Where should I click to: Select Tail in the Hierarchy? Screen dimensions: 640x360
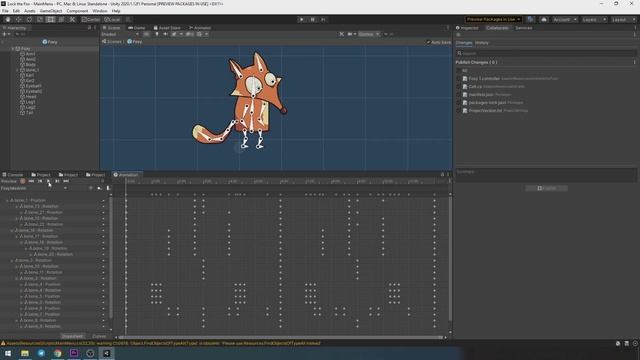pos(29,113)
